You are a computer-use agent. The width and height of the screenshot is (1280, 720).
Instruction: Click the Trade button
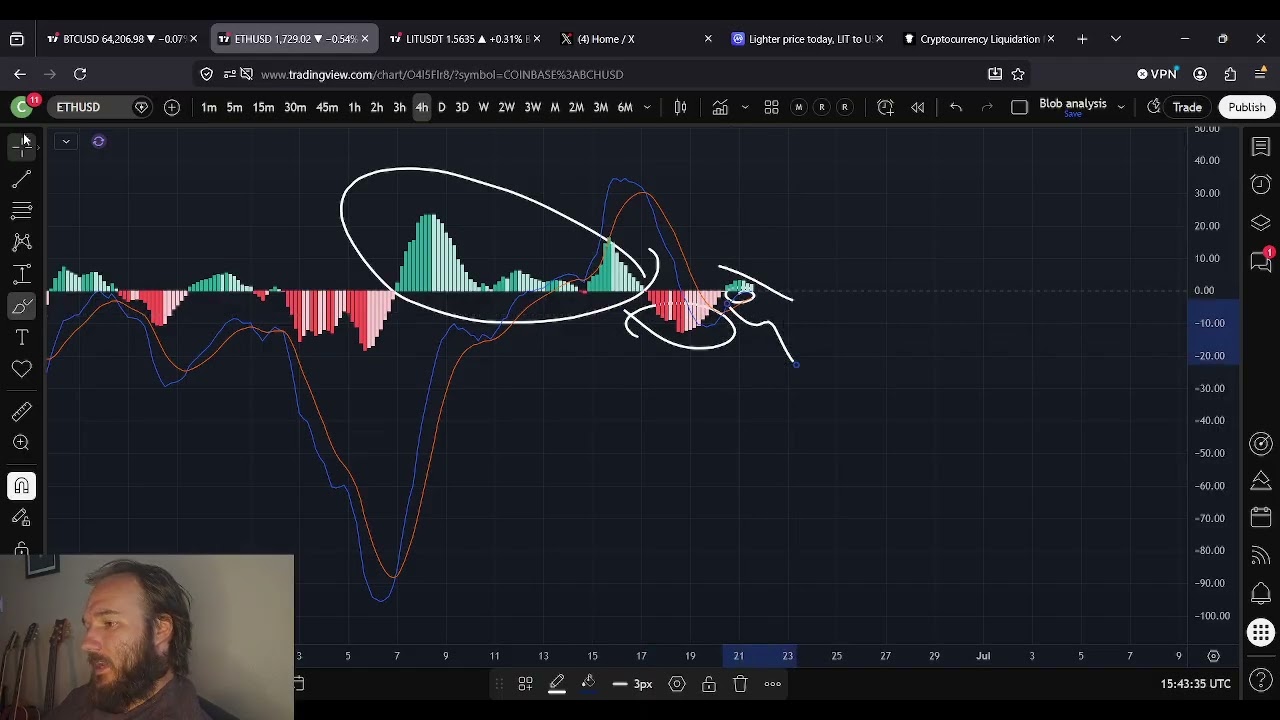[1187, 107]
